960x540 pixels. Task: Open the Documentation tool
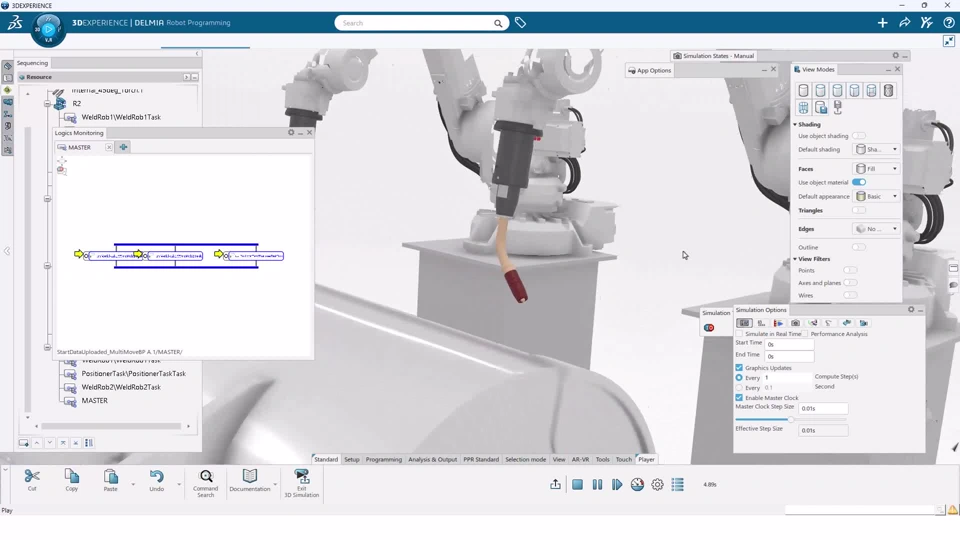tap(250, 480)
